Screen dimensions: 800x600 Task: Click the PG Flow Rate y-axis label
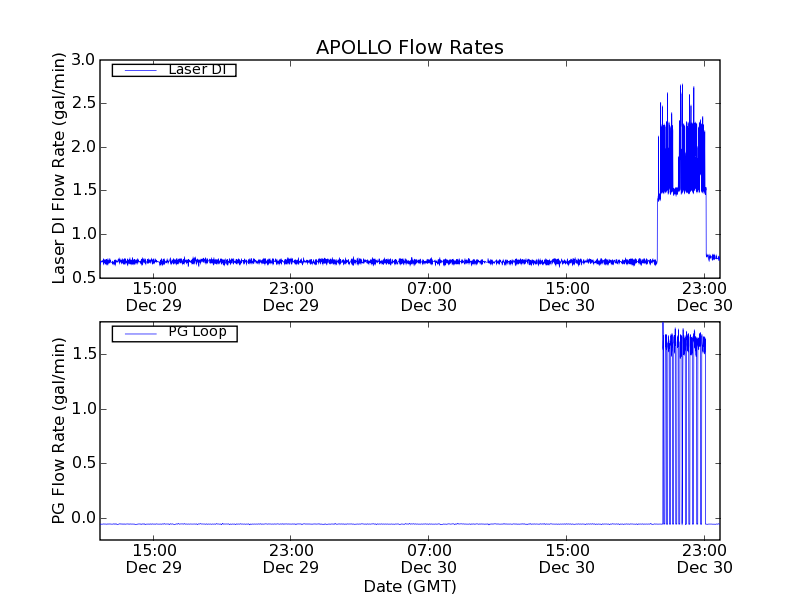tap(59, 431)
